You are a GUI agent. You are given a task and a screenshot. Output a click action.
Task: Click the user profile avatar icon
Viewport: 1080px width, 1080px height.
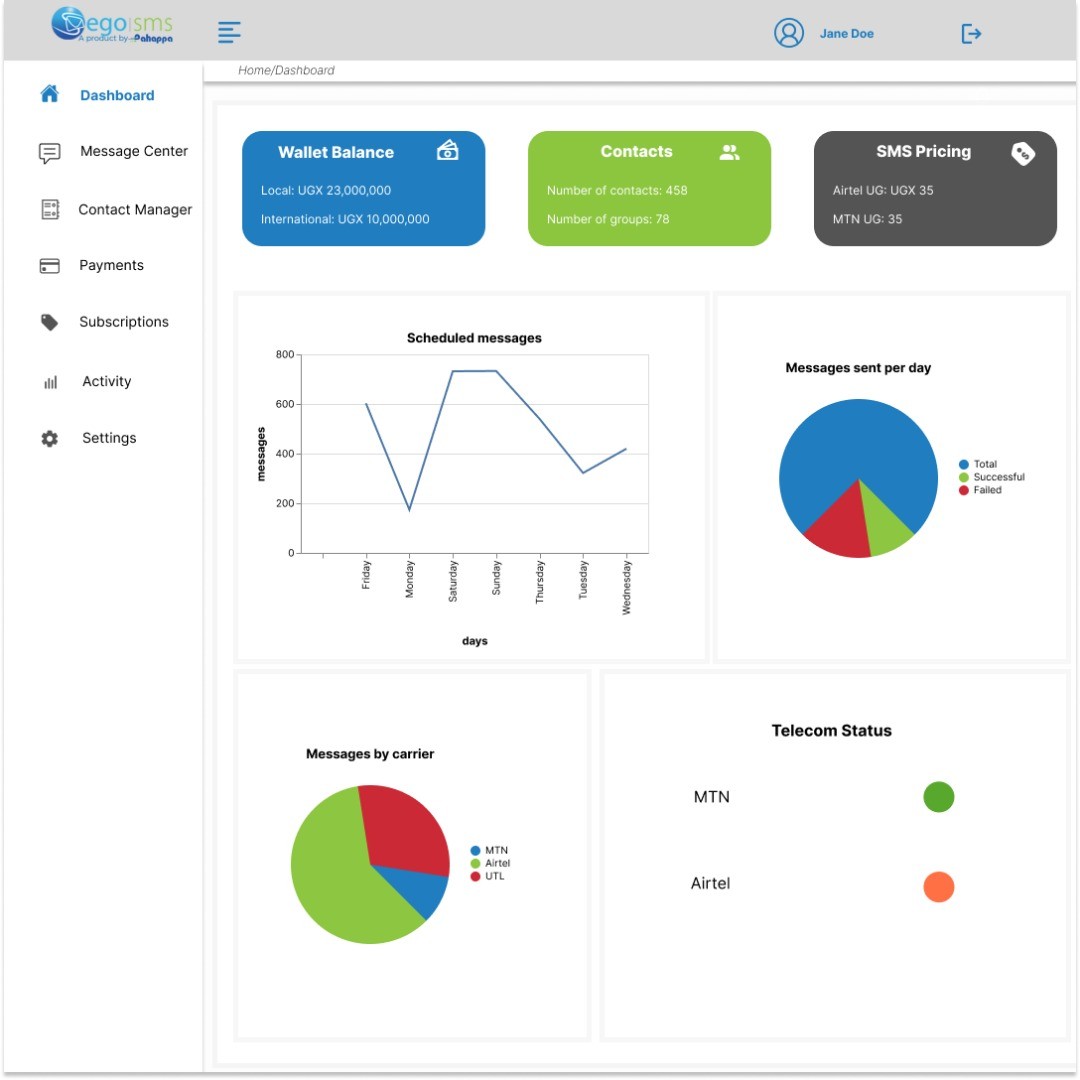[x=789, y=33]
